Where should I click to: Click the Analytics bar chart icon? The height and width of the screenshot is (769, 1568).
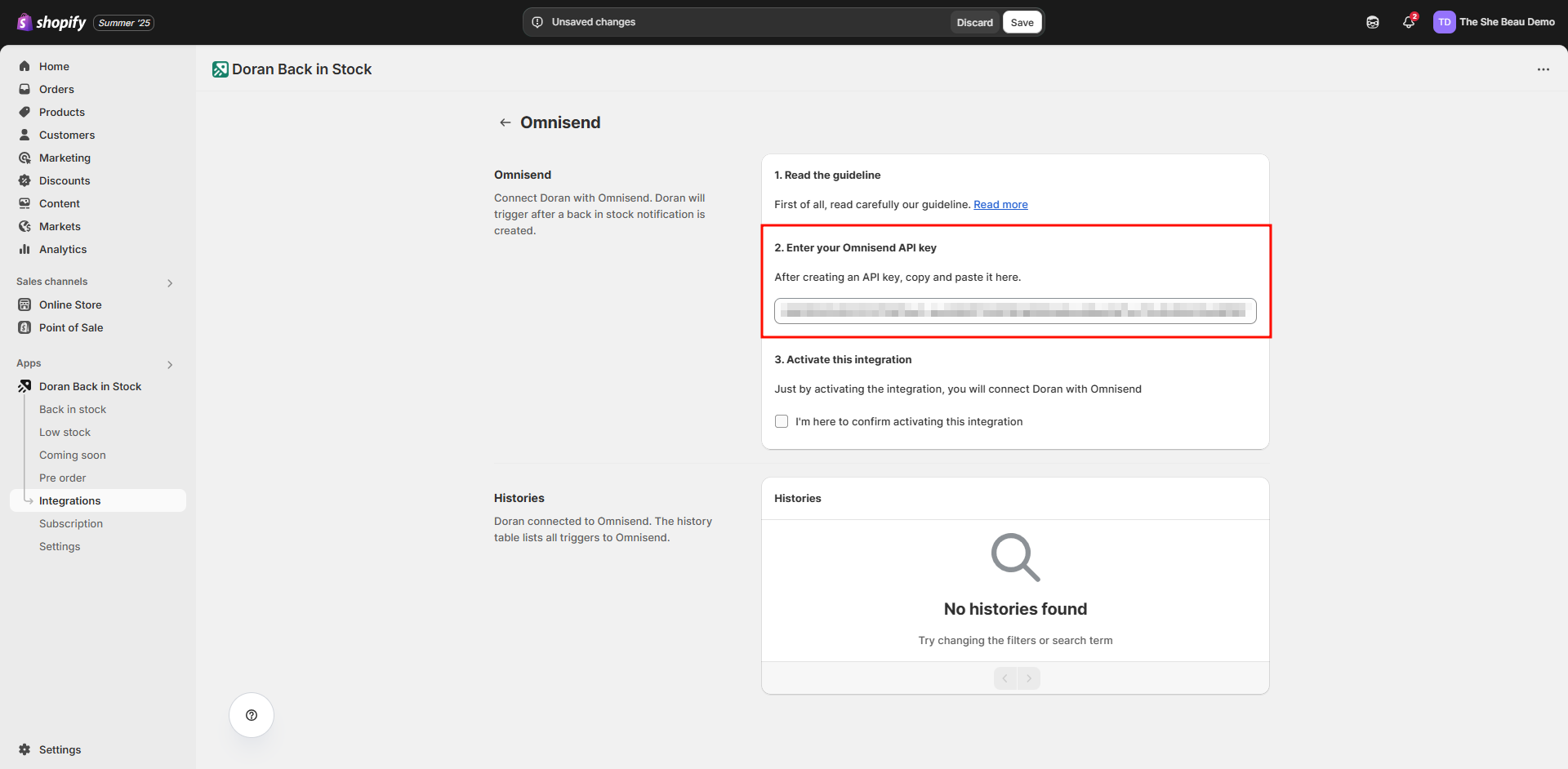click(24, 249)
